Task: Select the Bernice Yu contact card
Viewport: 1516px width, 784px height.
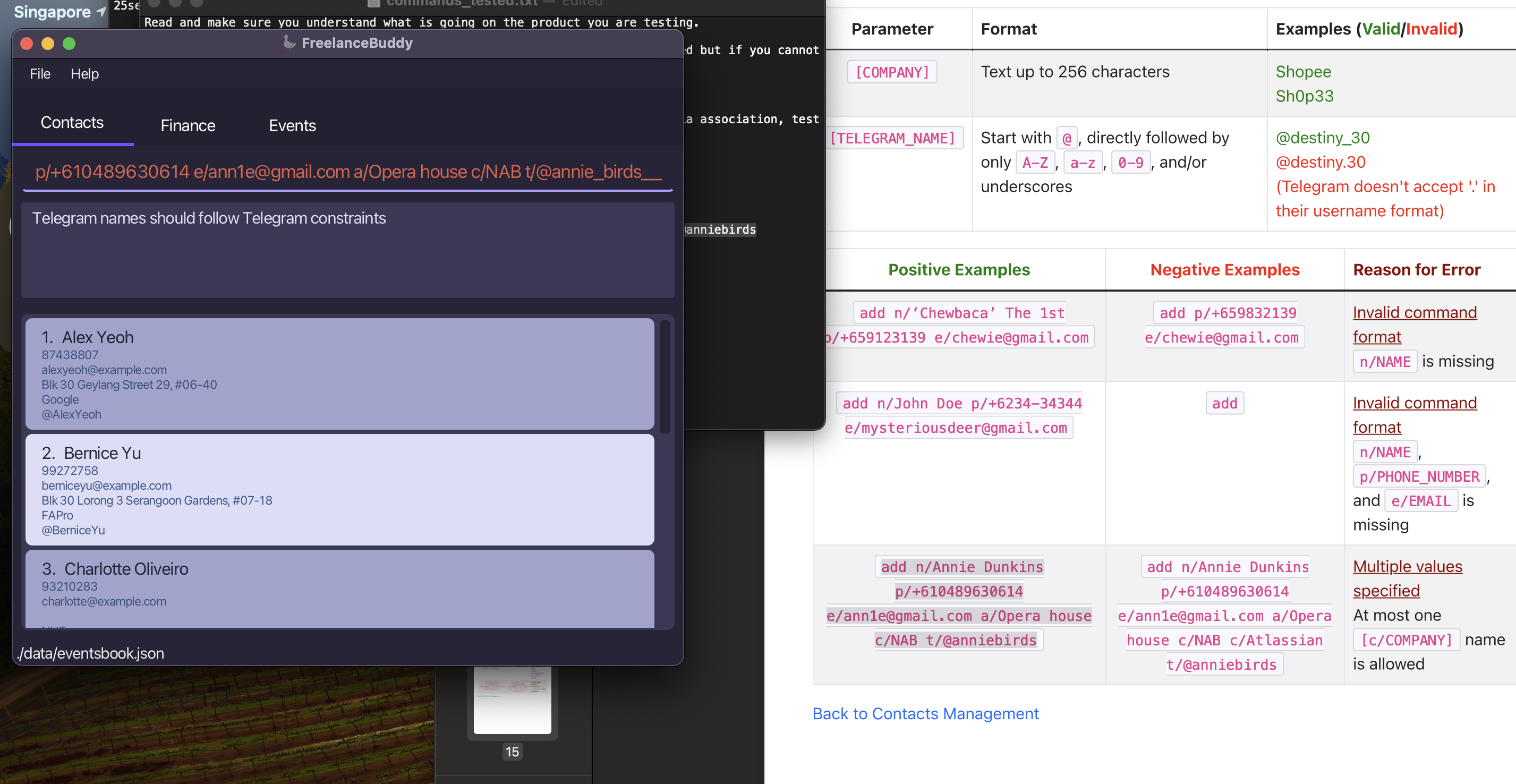Action: coord(339,489)
